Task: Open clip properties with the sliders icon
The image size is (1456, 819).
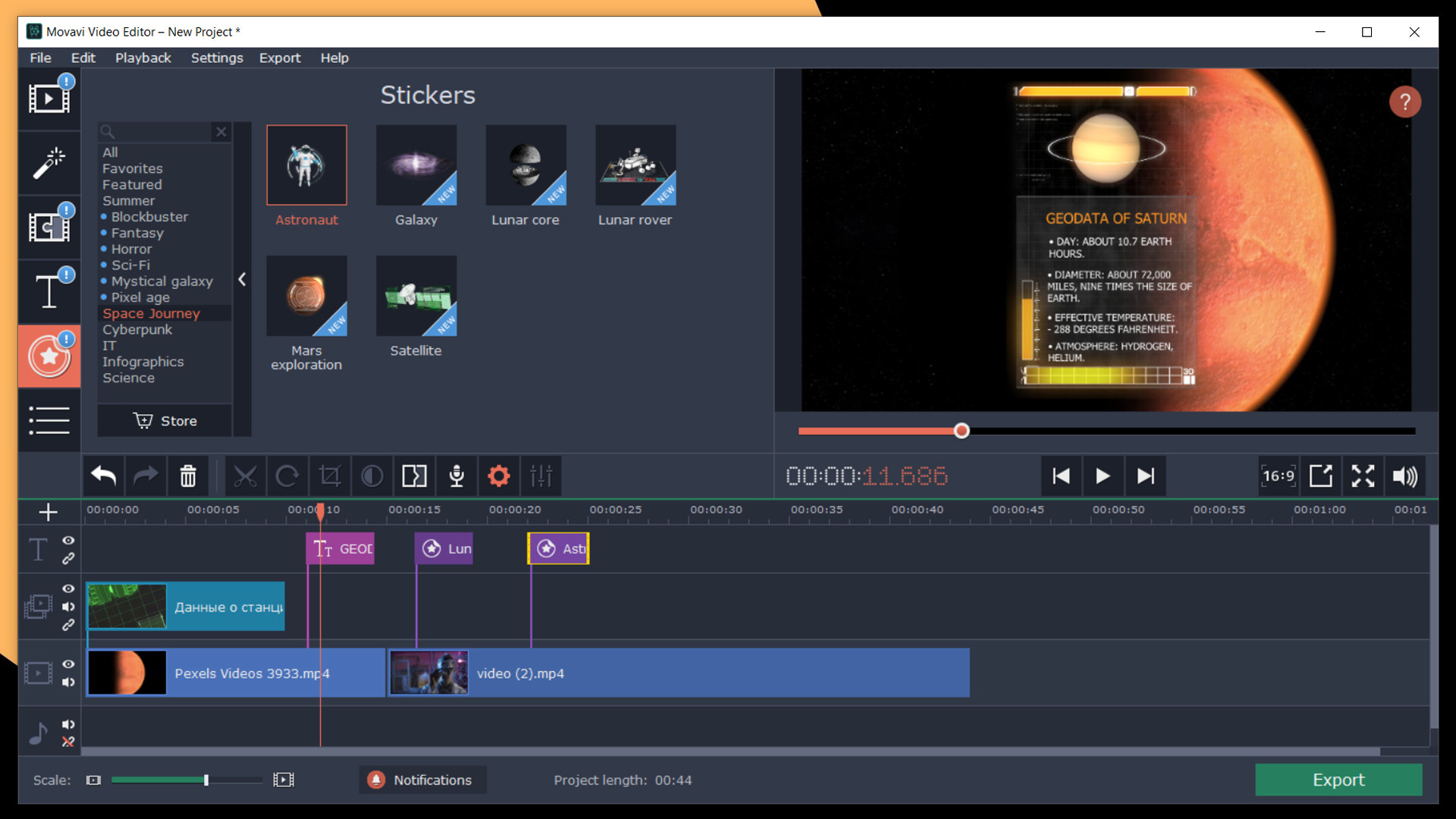Action: pyautogui.click(x=541, y=475)
